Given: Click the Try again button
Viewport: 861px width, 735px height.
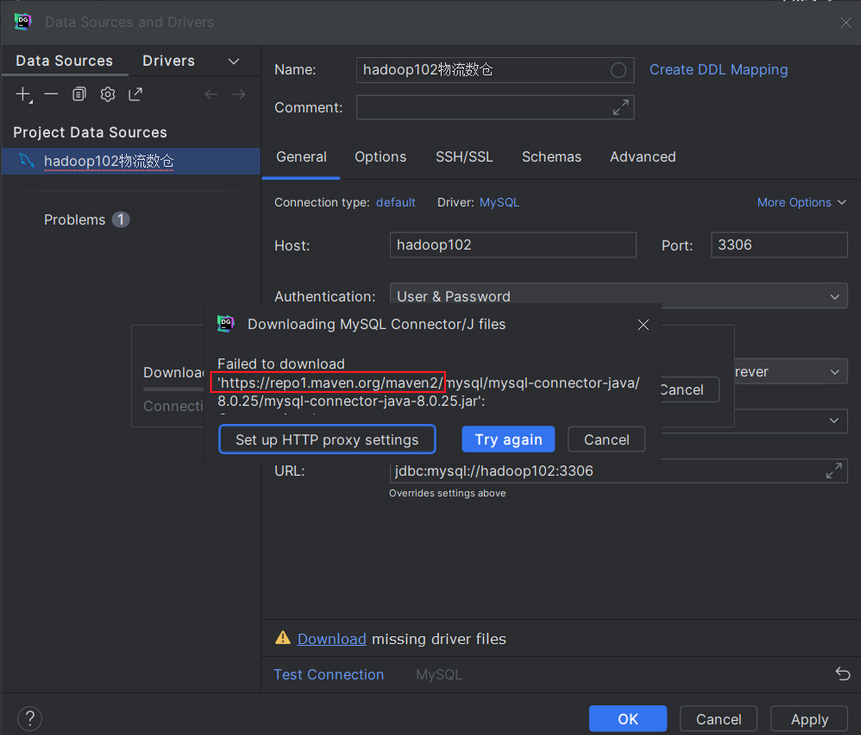Looking at the screenshot, I should [508, 440].
